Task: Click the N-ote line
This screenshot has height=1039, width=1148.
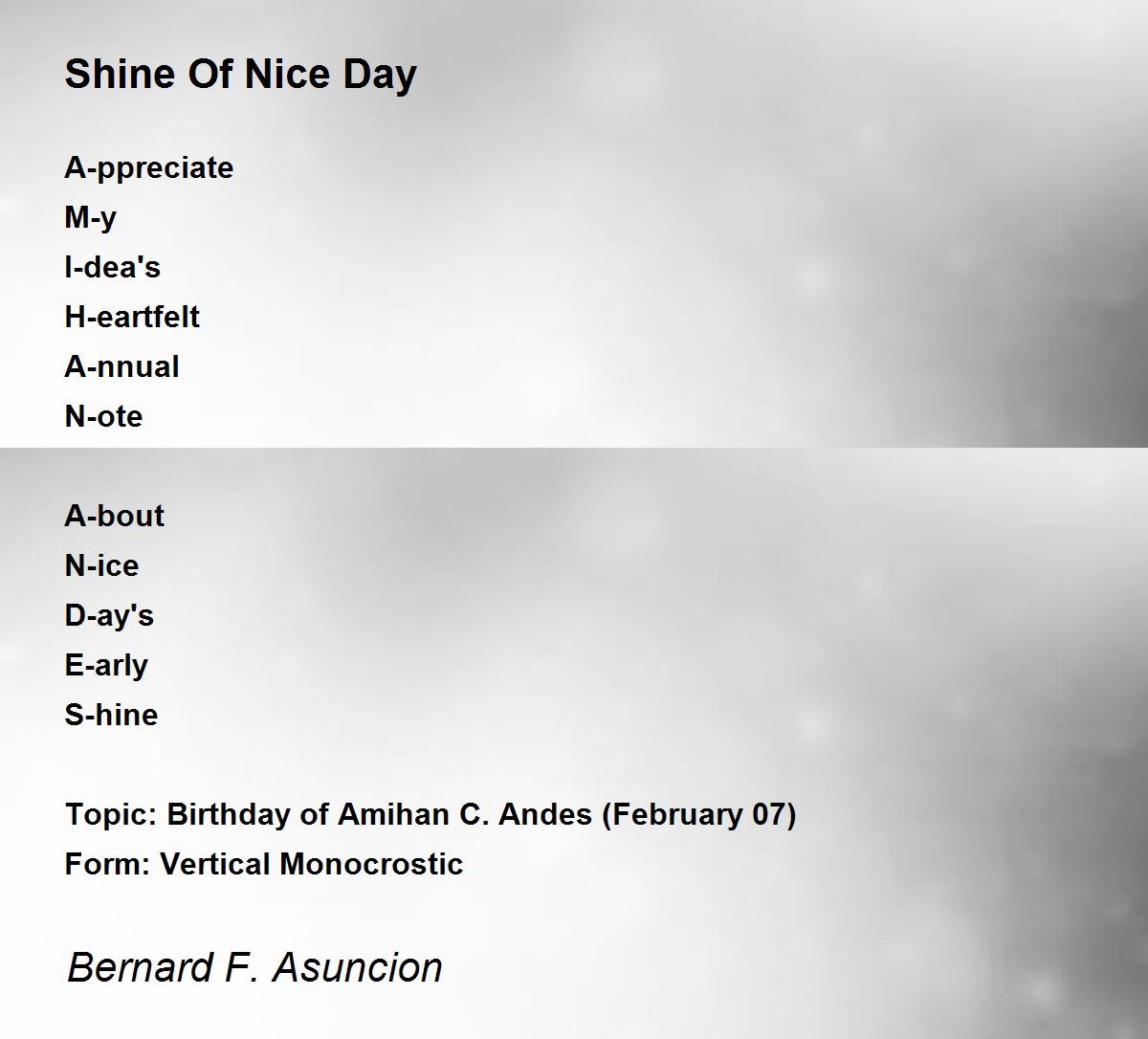Action: 103,416
